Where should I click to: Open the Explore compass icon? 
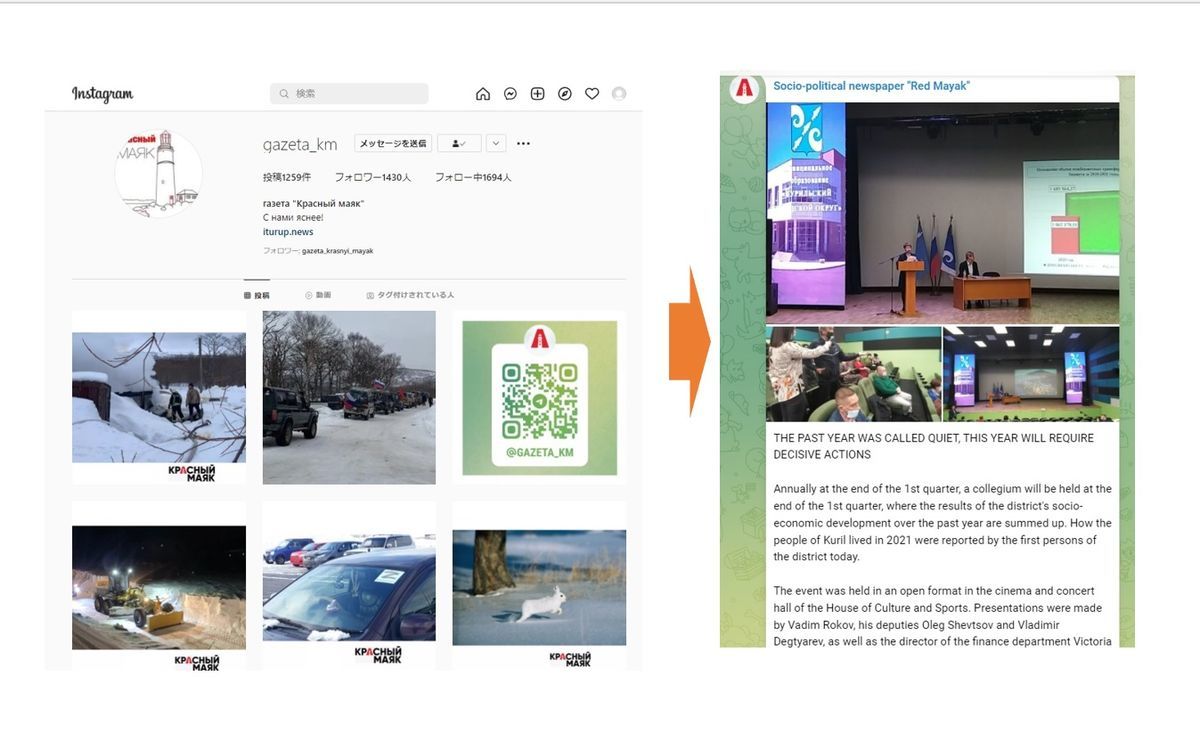pyautogui.click(x=565, y=94)
